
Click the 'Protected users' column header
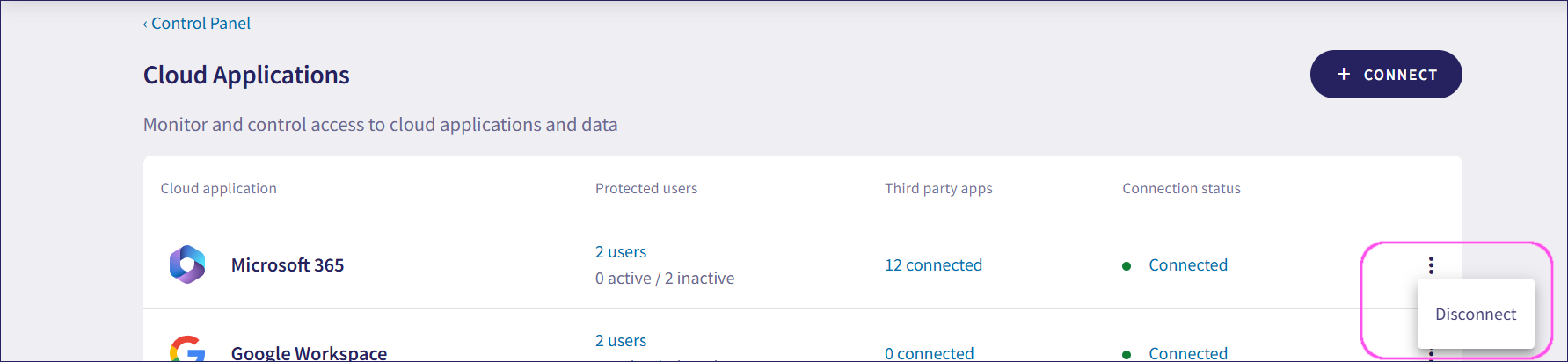point(645,189)
